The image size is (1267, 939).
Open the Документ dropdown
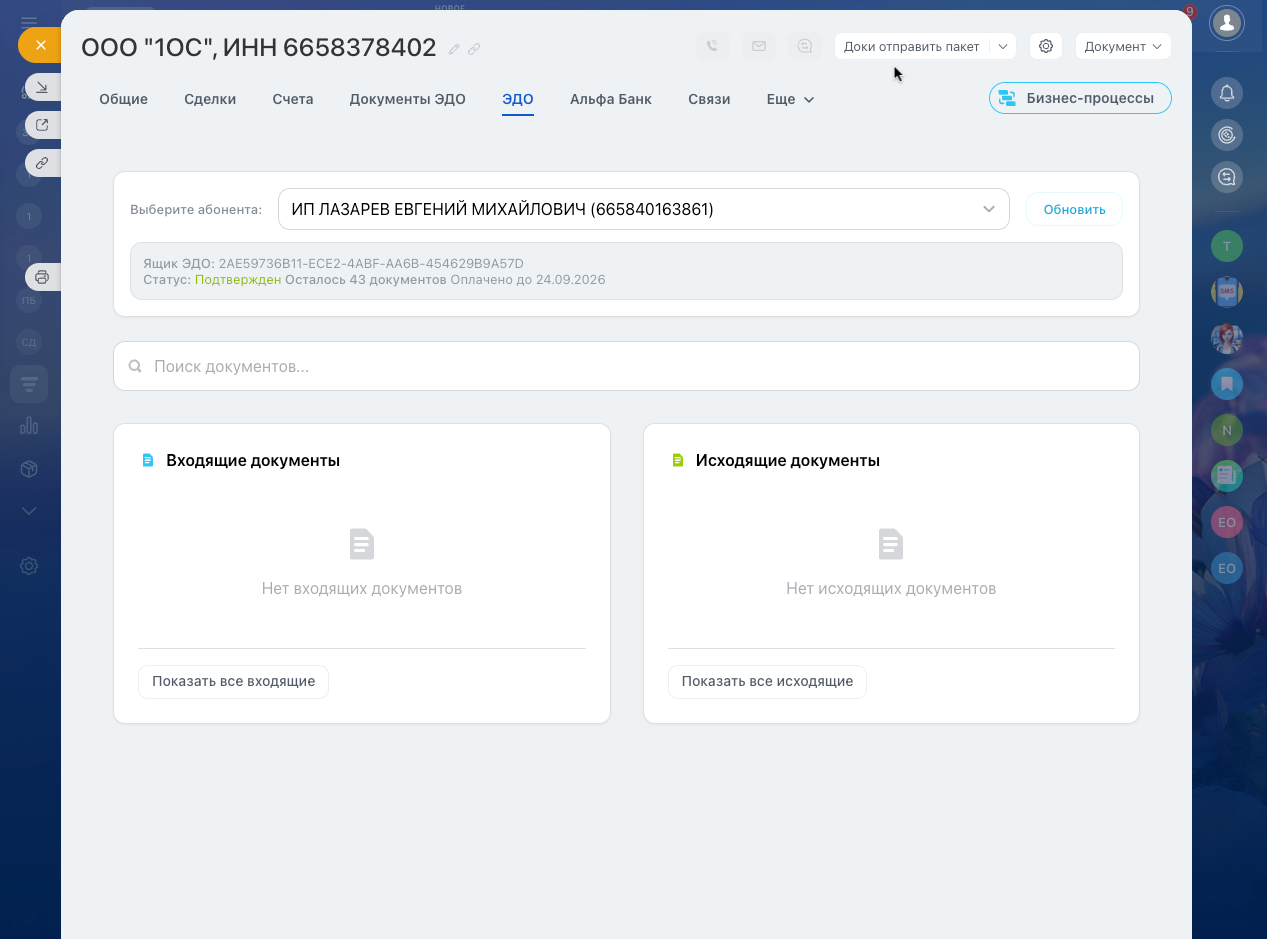pyautogui.click(x=1122, y=46)
